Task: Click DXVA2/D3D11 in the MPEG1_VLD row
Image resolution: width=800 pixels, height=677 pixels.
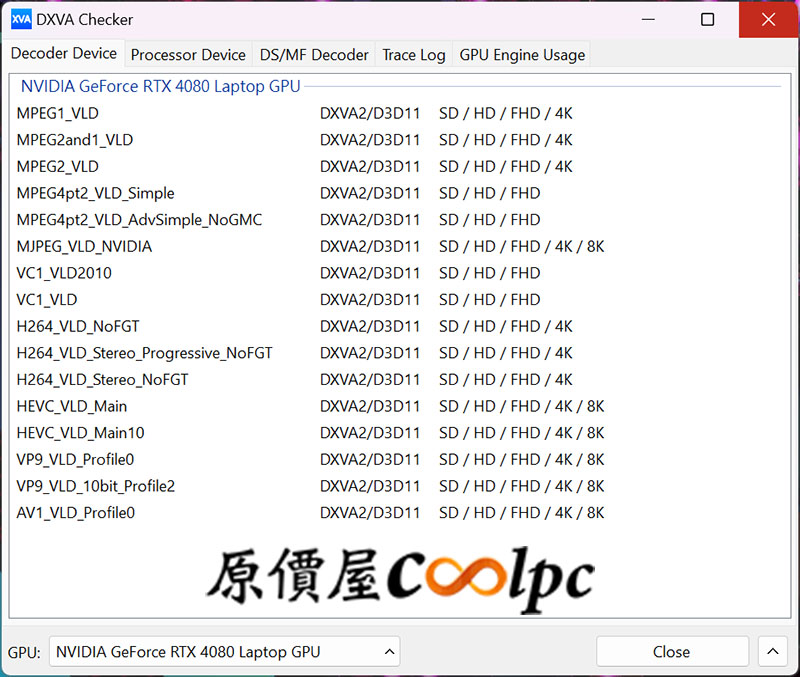Action: [x=370, y=113]
